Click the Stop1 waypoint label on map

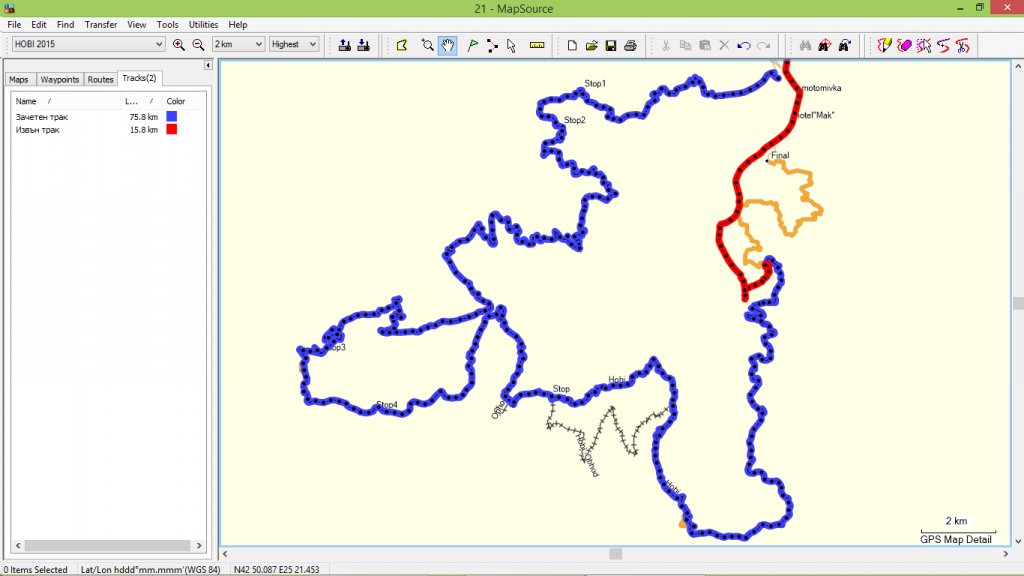pyautogui.click(x=595, y=84)
